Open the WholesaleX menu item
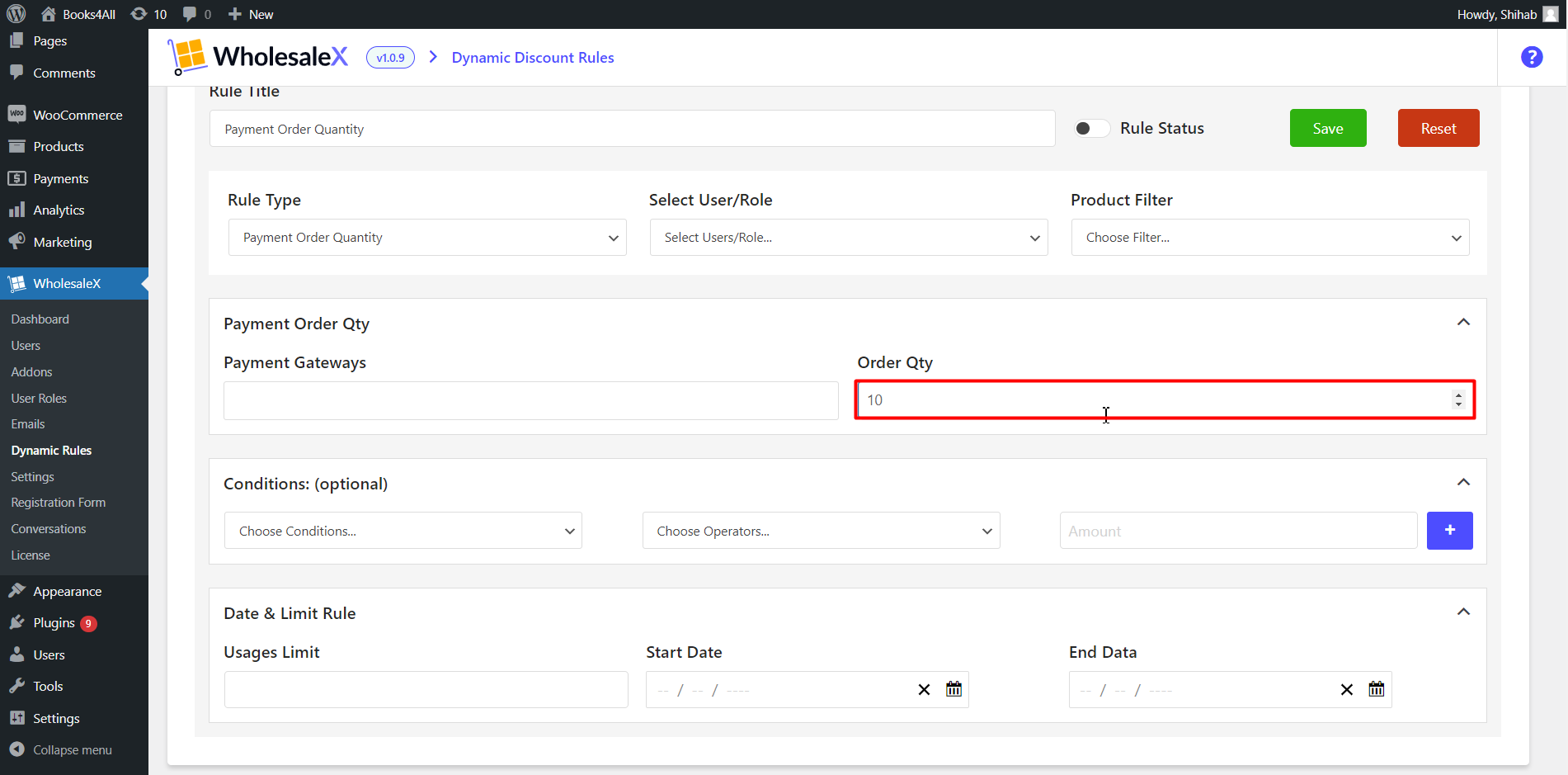Image resolution: width=1568 pixels, height=775 pixels. [74, 284]
